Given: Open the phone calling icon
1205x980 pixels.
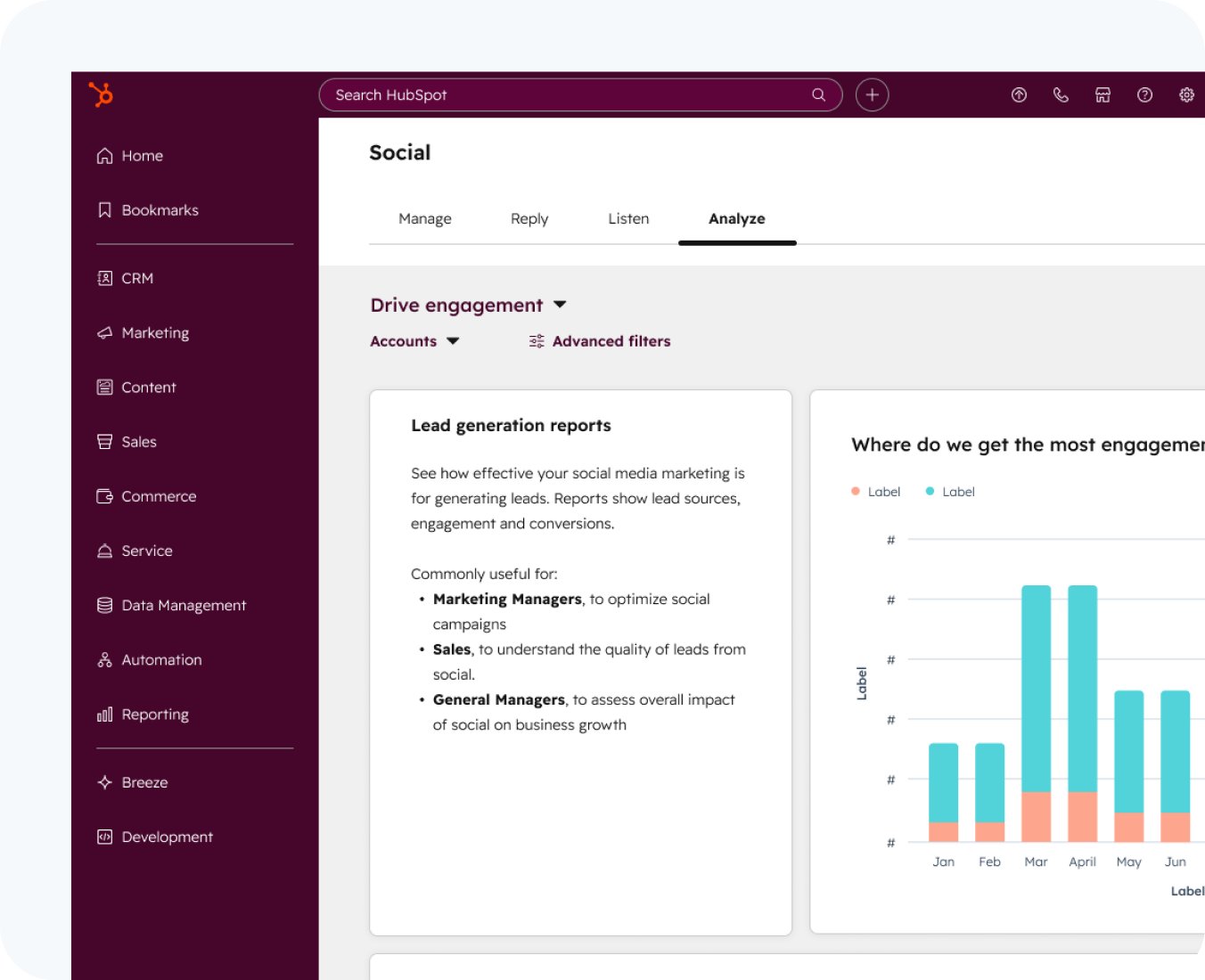Looking at the screenshot, I should point(1062,94).
